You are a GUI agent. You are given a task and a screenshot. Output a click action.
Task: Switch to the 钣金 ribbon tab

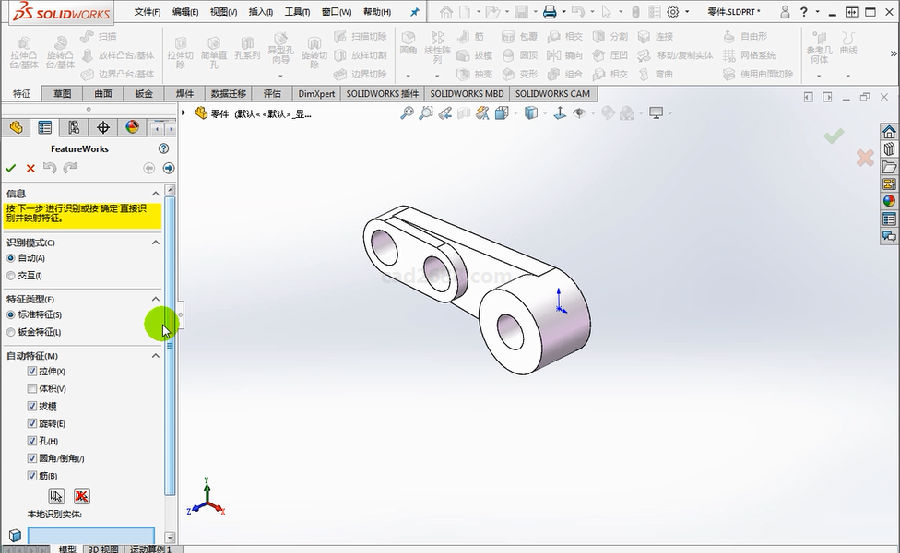(144, 94)
